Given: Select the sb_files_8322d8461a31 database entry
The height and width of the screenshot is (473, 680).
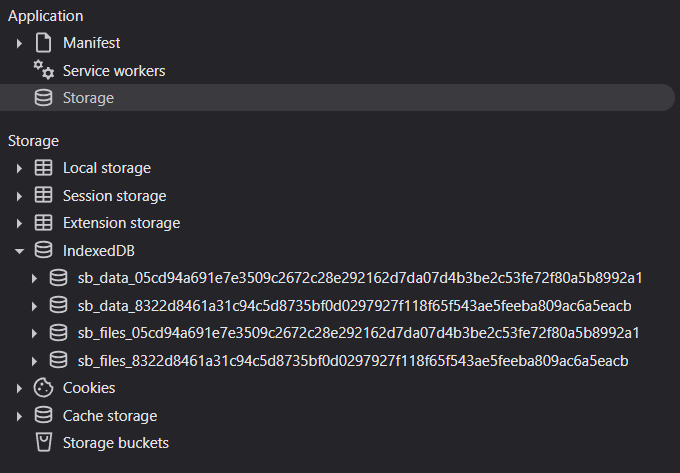Looking at the screenshot, I should coord(352,360).
